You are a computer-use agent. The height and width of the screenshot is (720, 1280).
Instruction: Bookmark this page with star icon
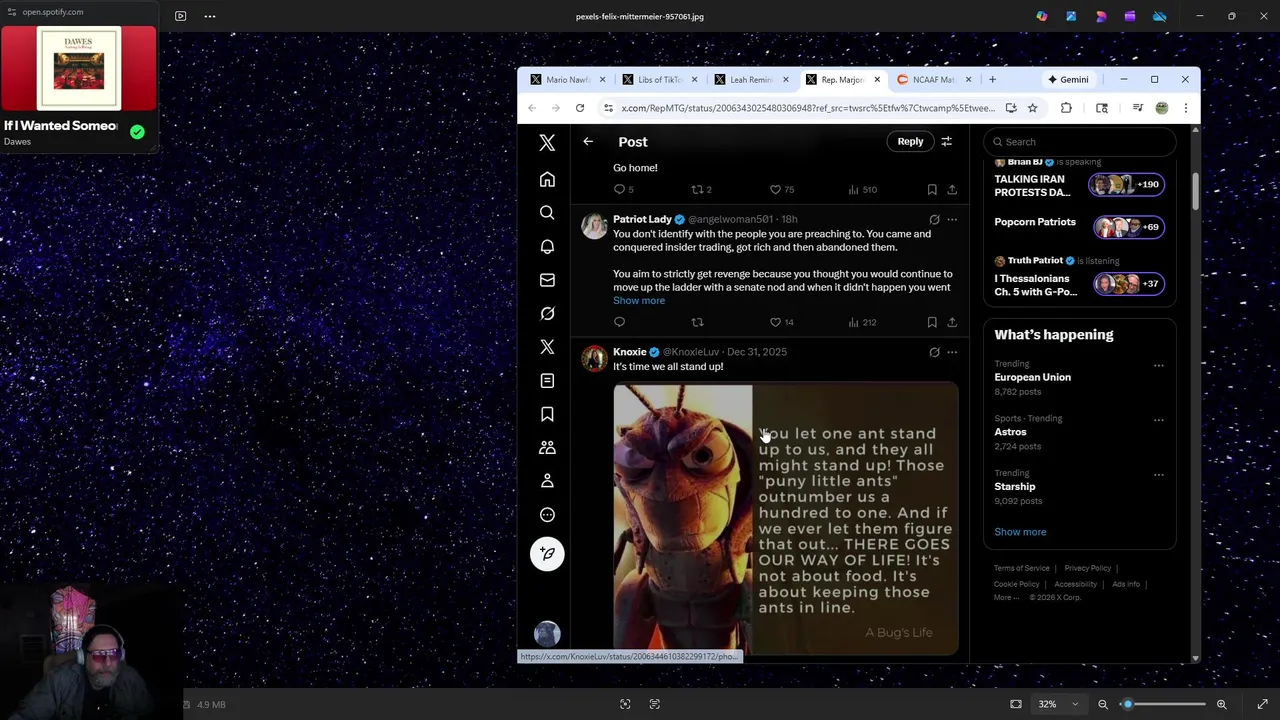[x=1032, y=108]
